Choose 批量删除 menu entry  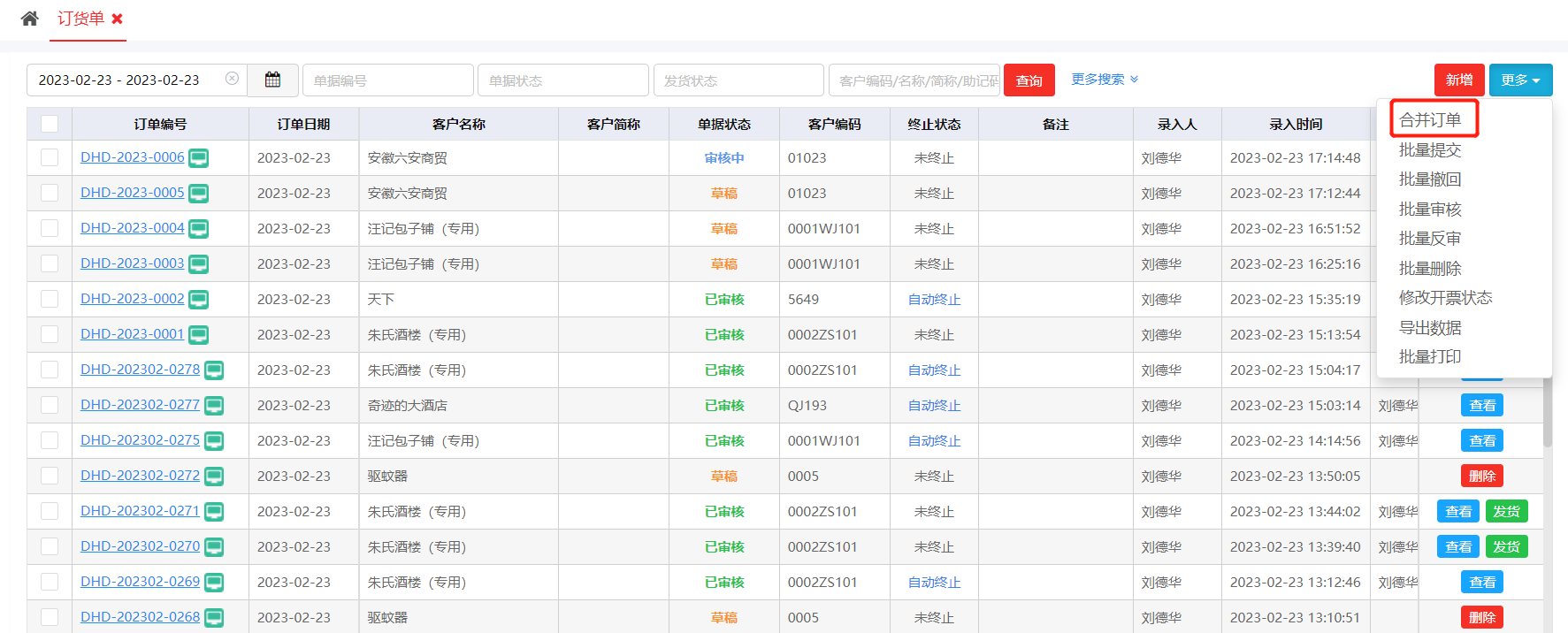tap(1430, 268)
